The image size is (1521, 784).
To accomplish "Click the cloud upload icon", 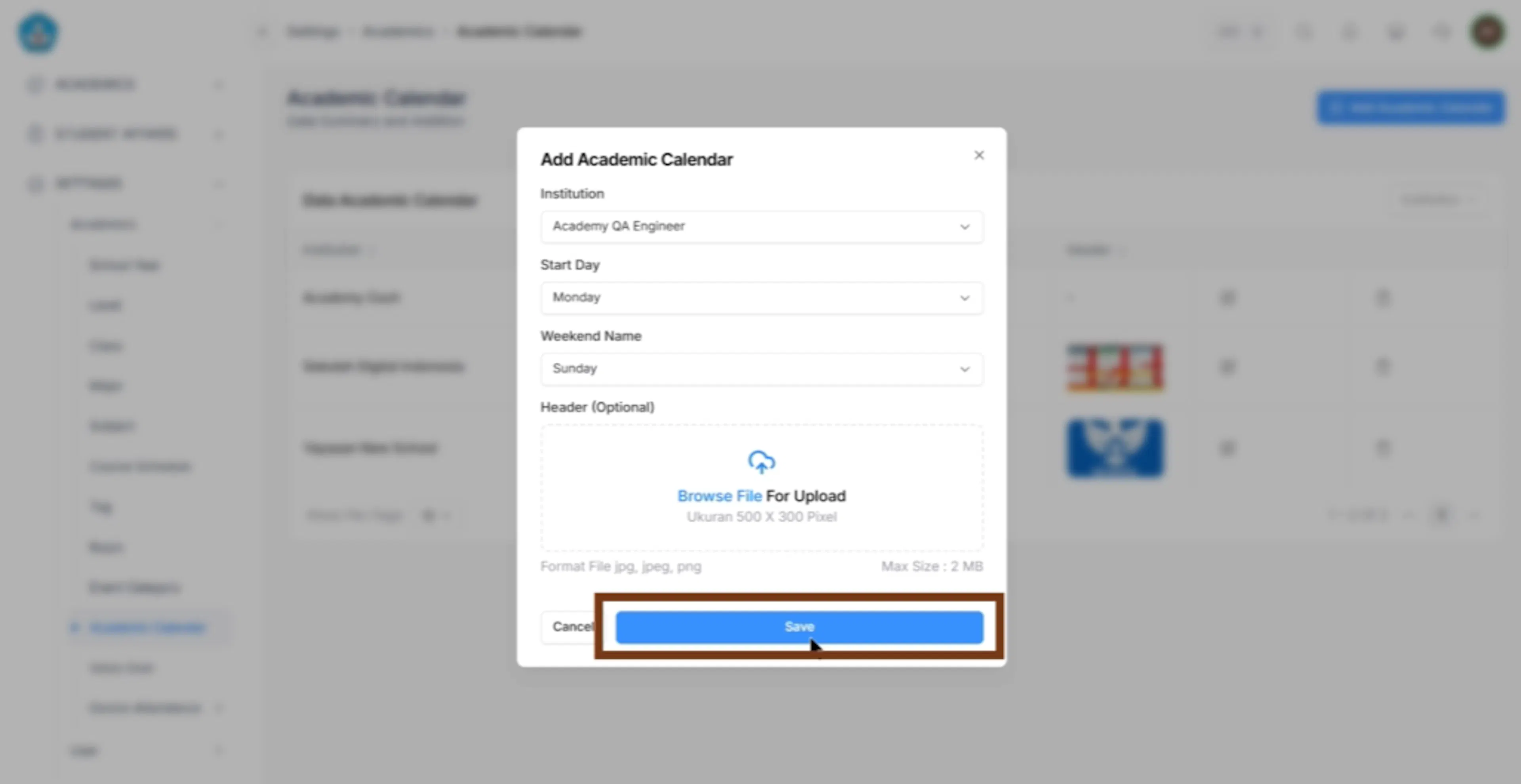I will [762, 462].
